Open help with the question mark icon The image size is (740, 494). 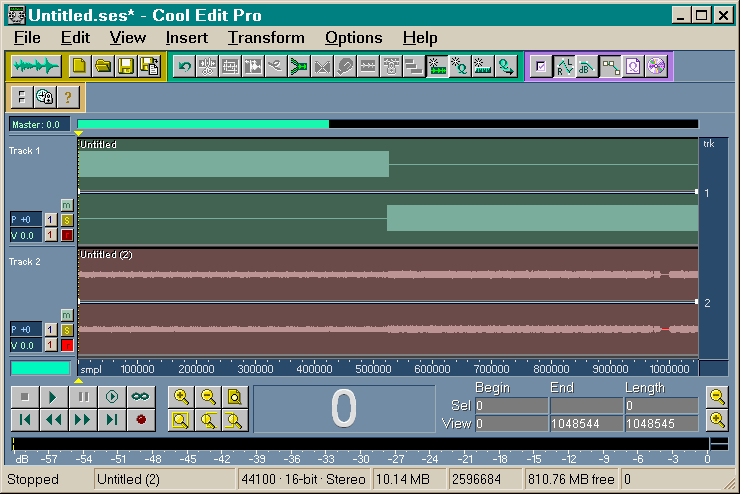coord(68,97)
